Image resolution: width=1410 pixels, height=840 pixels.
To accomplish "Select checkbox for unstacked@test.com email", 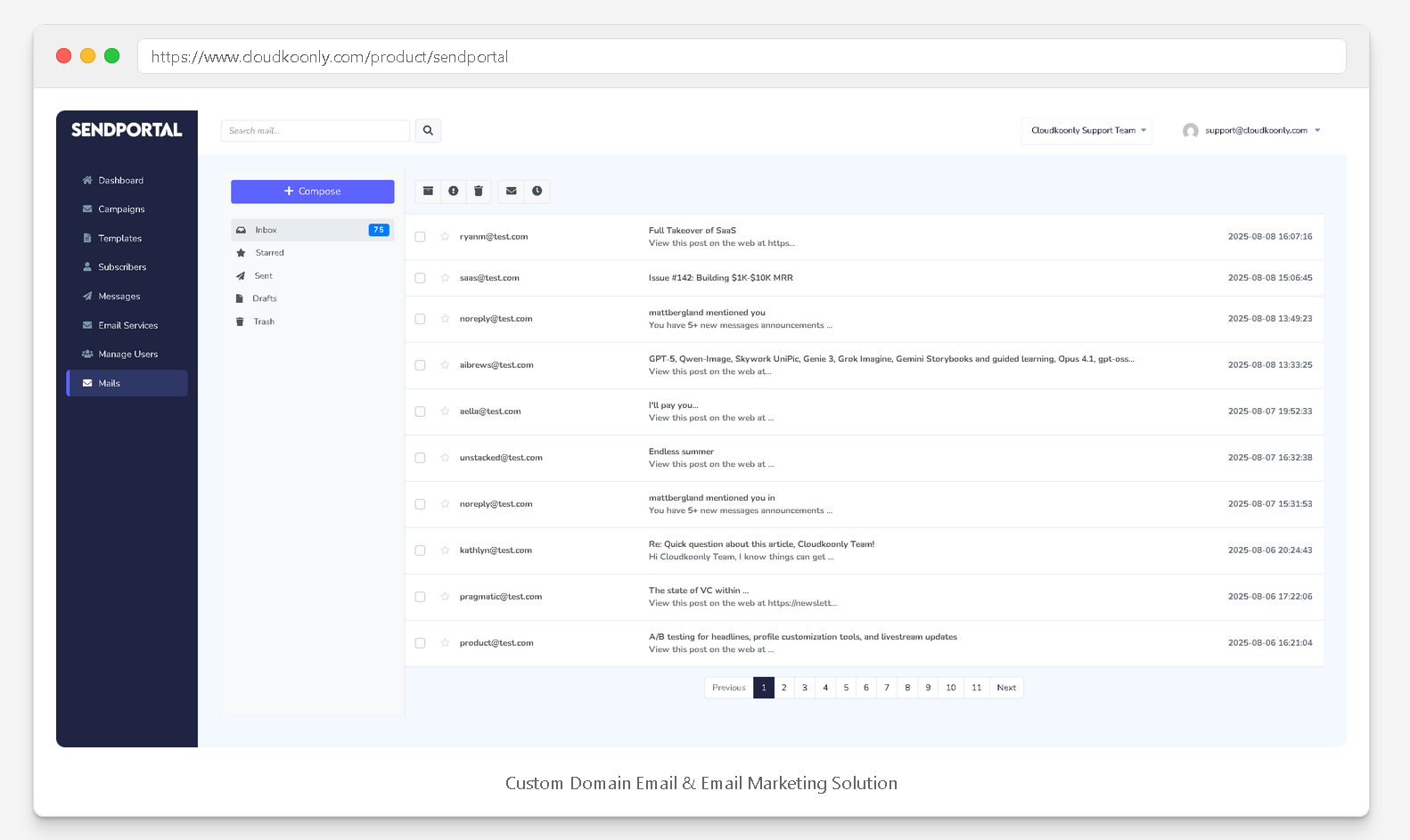I will (x=420, y=458).
